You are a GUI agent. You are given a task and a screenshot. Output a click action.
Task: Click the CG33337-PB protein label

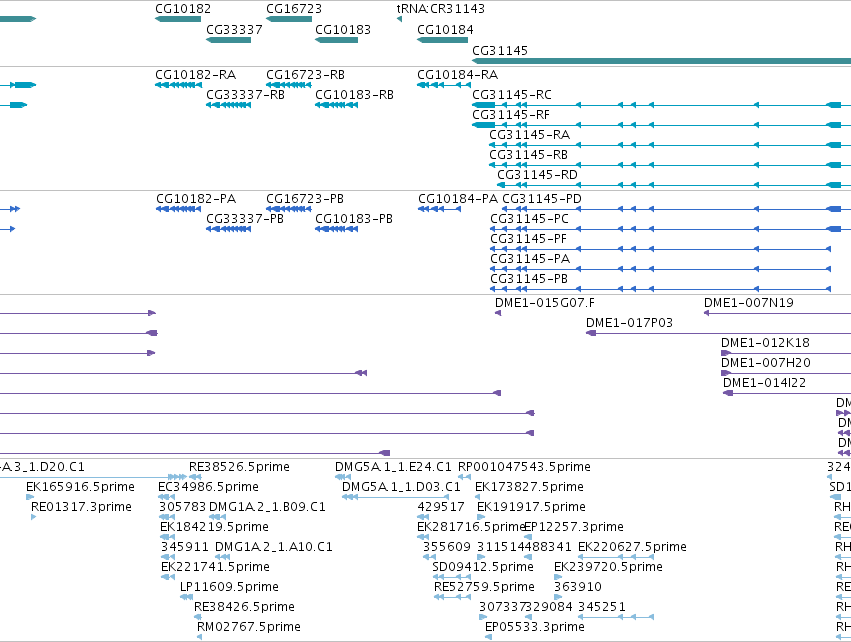coord(245,219)
